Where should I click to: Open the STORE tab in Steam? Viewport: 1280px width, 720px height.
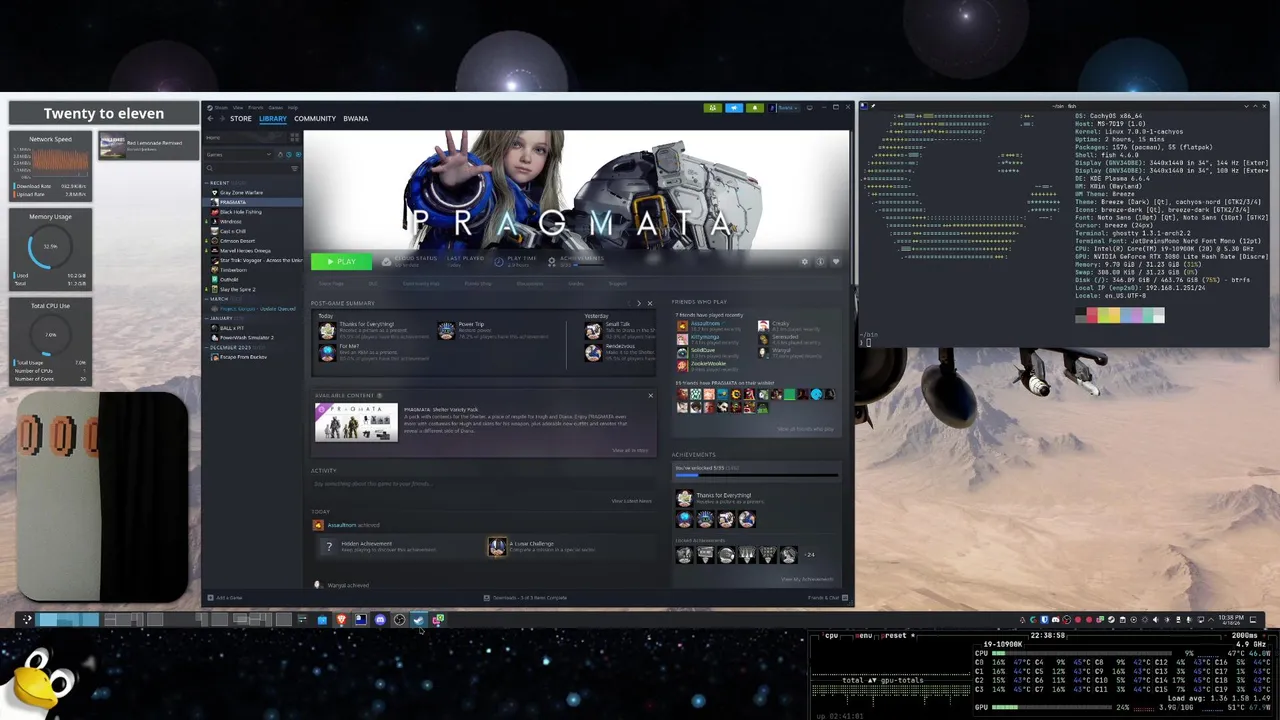click(x=241, y=118)
